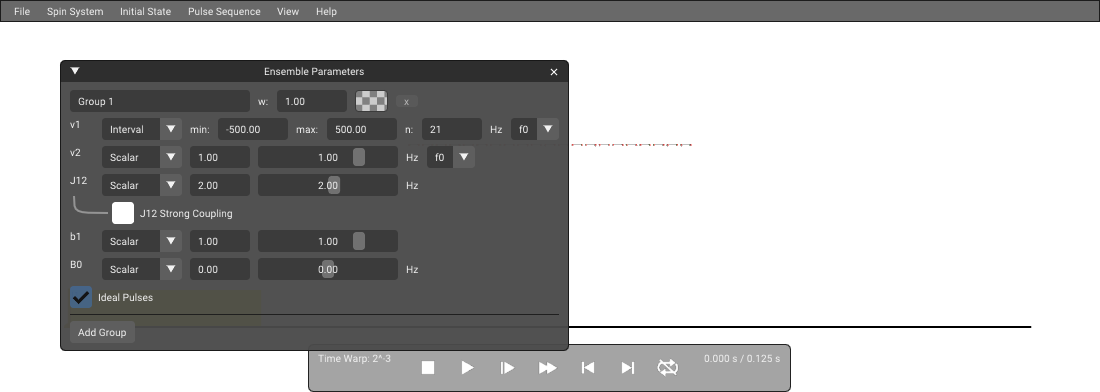Collapse the Ensemble Parameters panel triangle

(x=75, y=71)
